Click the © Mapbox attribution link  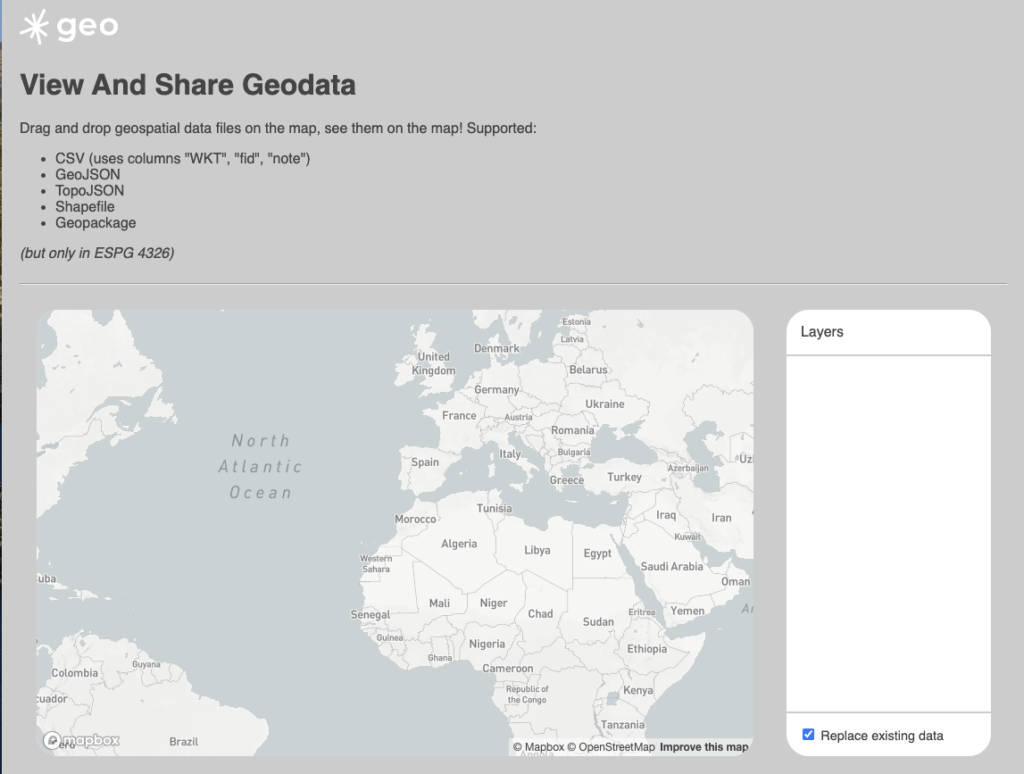(537, 746)
